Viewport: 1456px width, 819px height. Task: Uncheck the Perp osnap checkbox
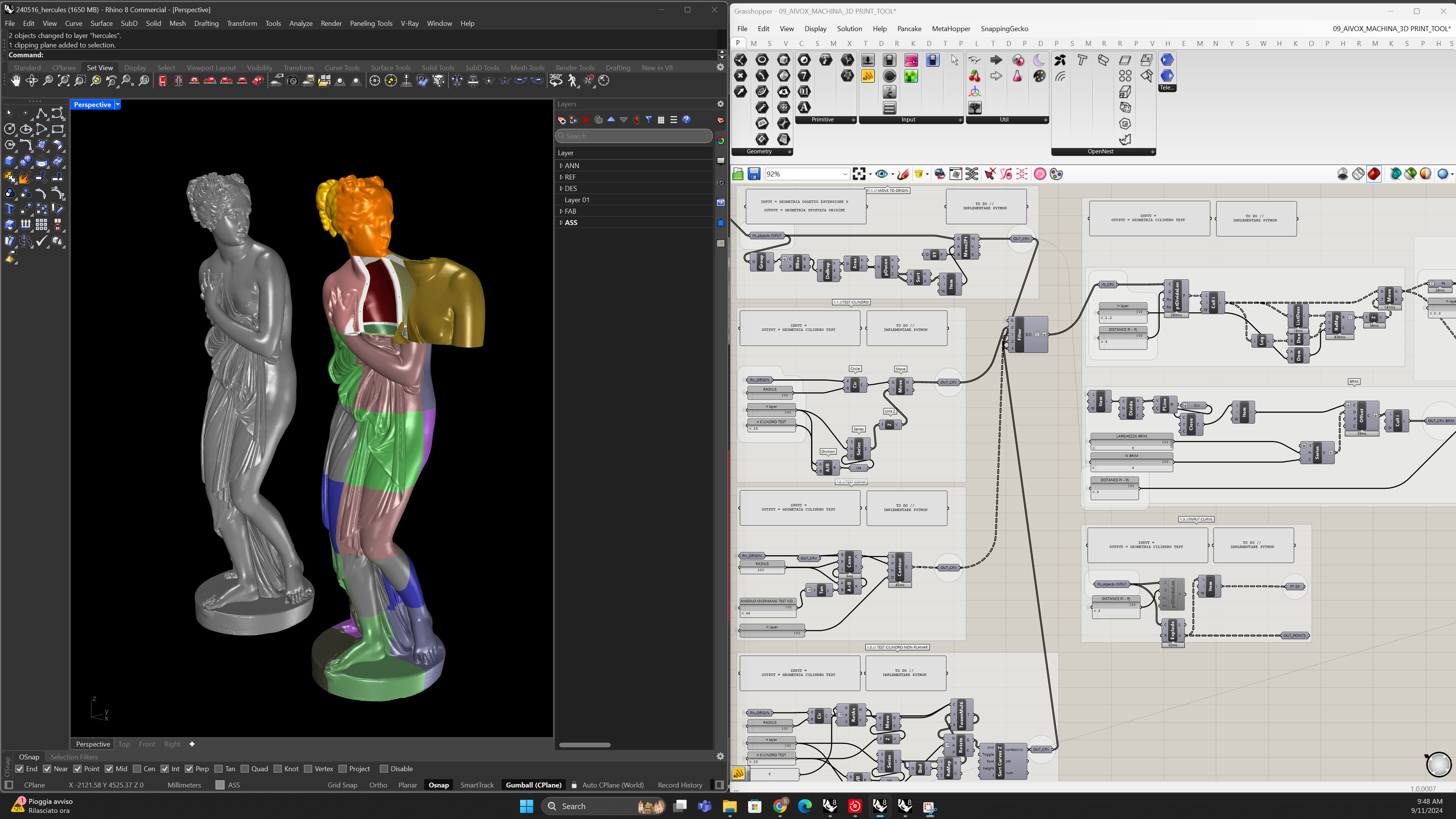[189, 769]
